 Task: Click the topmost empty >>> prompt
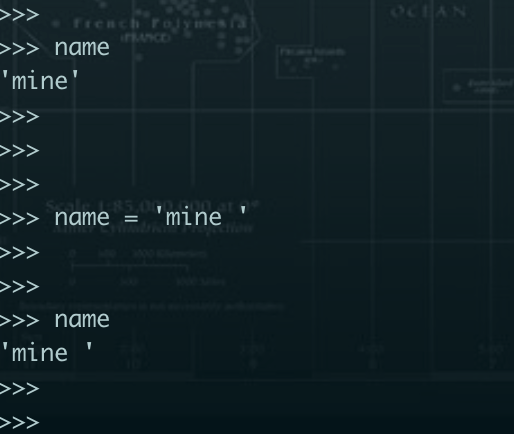point(19,15)
